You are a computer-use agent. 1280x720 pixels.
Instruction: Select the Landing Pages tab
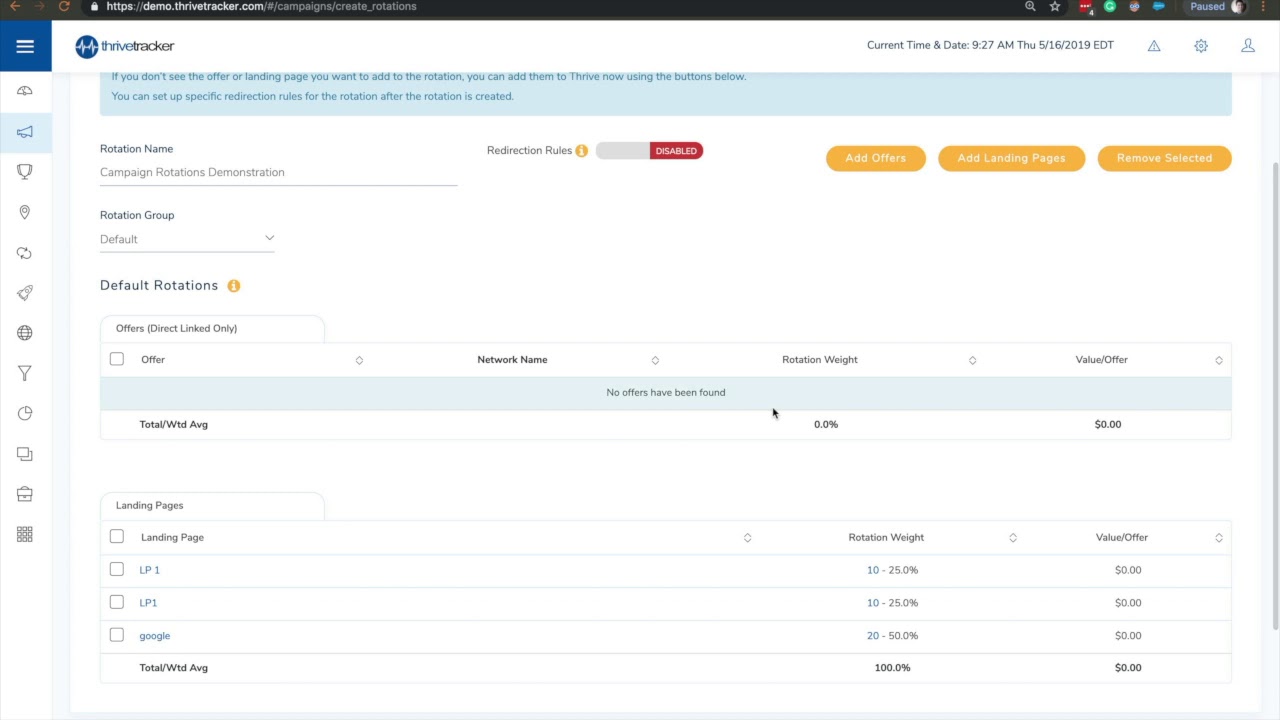pos(212,506)
